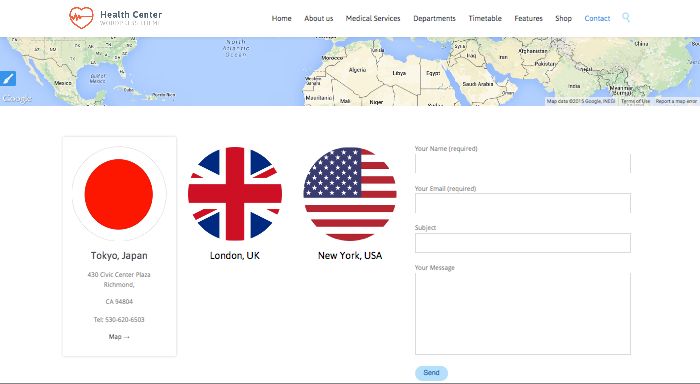Click the Subject text field
This screenshot has height=384, width=700.
coord(523,243)
